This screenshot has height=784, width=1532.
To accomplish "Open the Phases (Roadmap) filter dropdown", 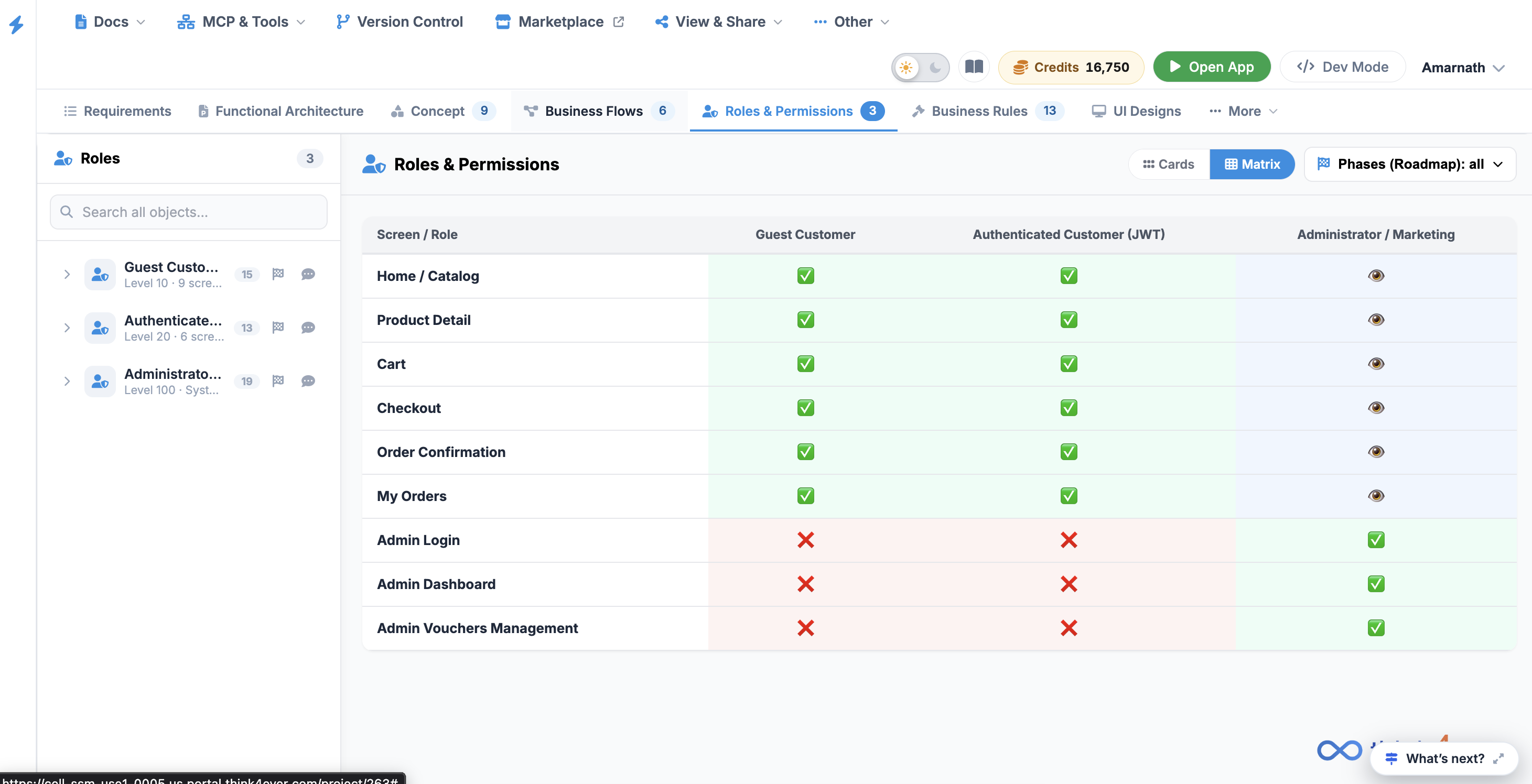I will point(1410,164).
